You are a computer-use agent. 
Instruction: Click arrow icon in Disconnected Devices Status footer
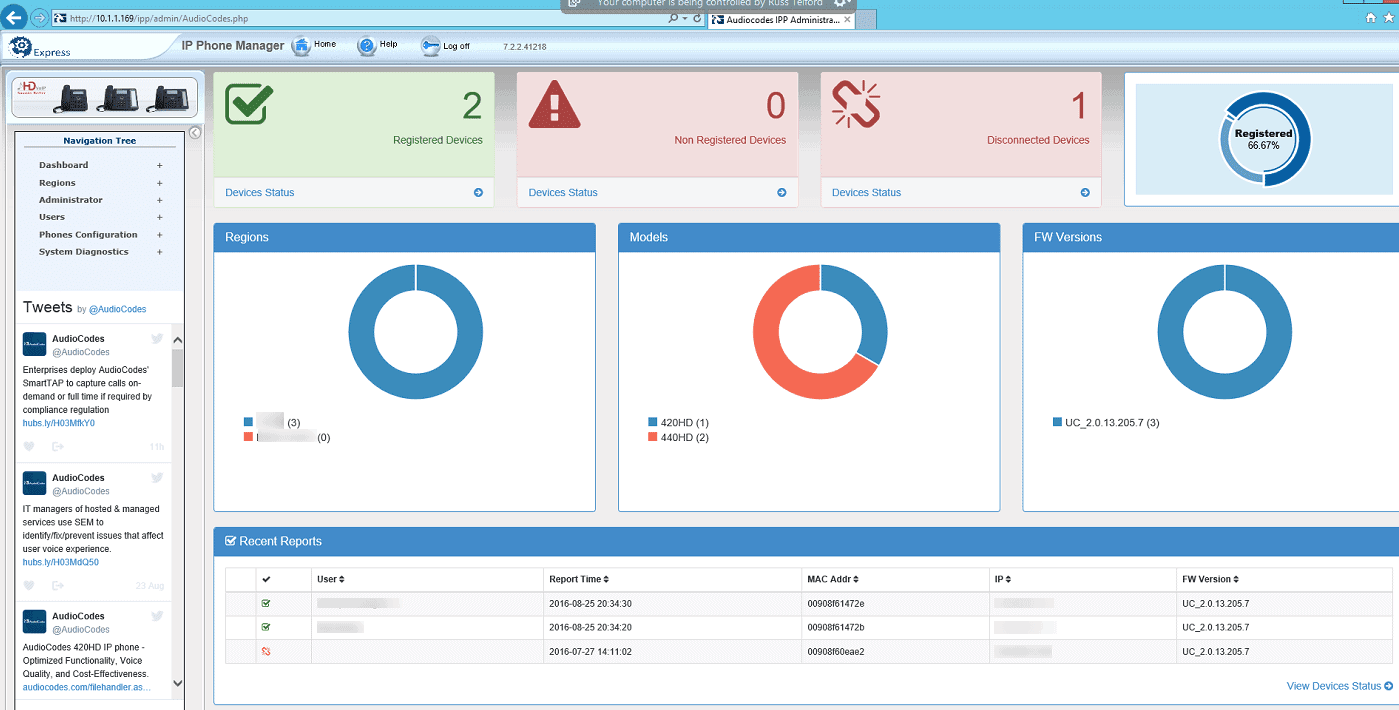[1085, 193]
